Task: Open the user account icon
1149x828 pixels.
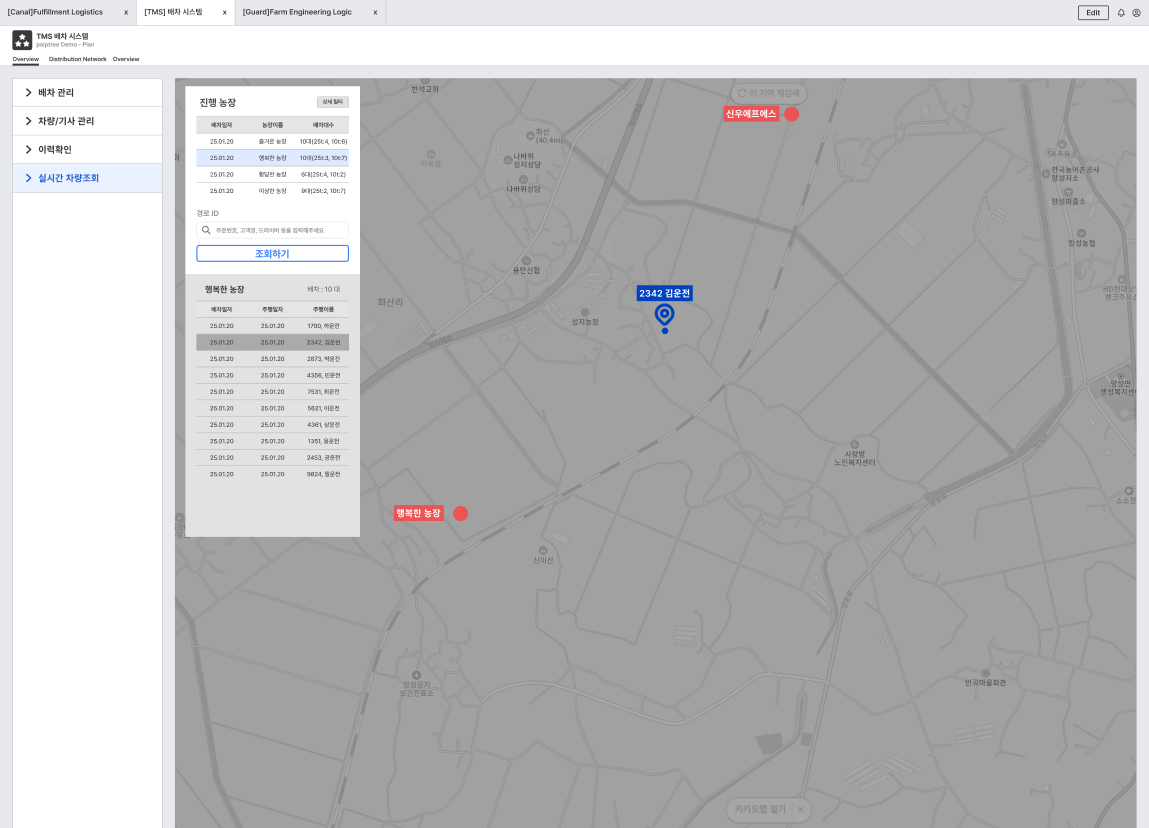Action: [x=1137, y=12]
